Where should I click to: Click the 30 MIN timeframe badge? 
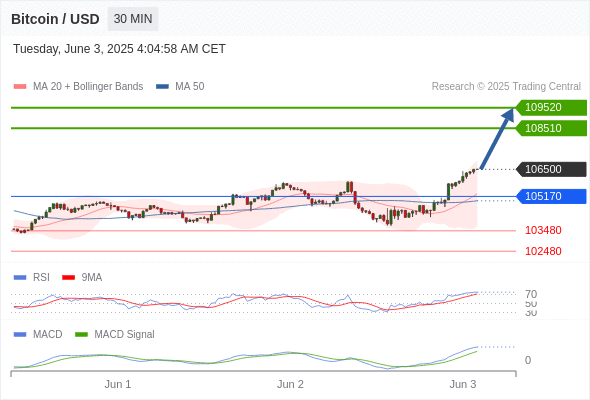click(133, 19)
